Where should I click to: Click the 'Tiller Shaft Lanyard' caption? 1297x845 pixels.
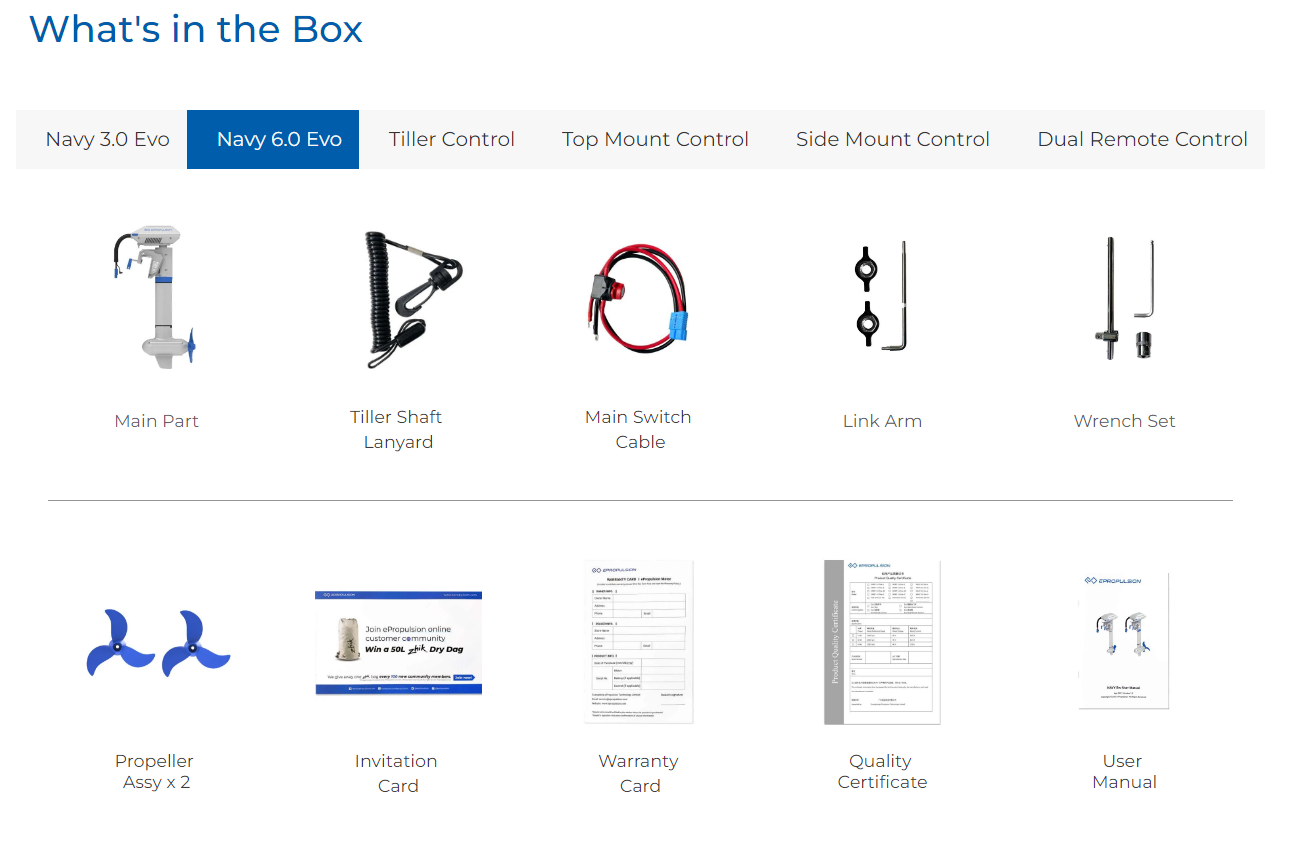[x=397, y=430]
